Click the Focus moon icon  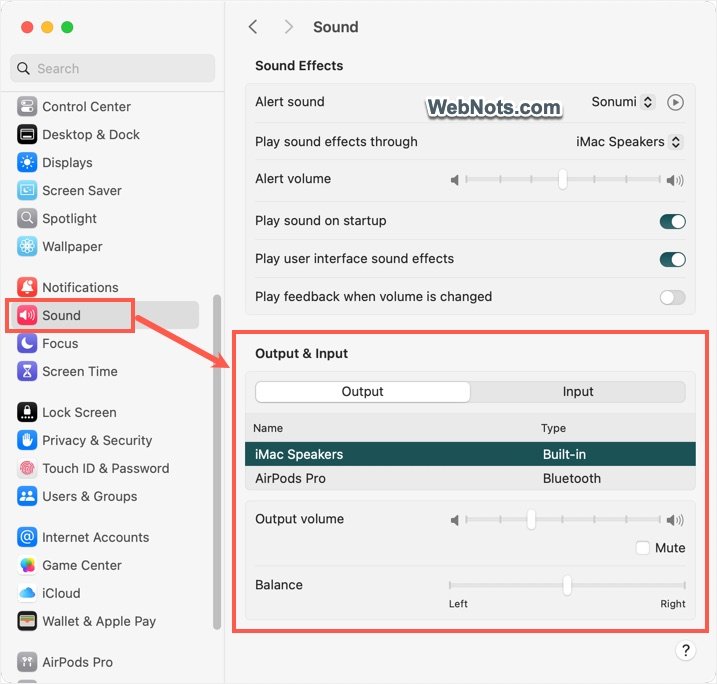tap(27, 344)
